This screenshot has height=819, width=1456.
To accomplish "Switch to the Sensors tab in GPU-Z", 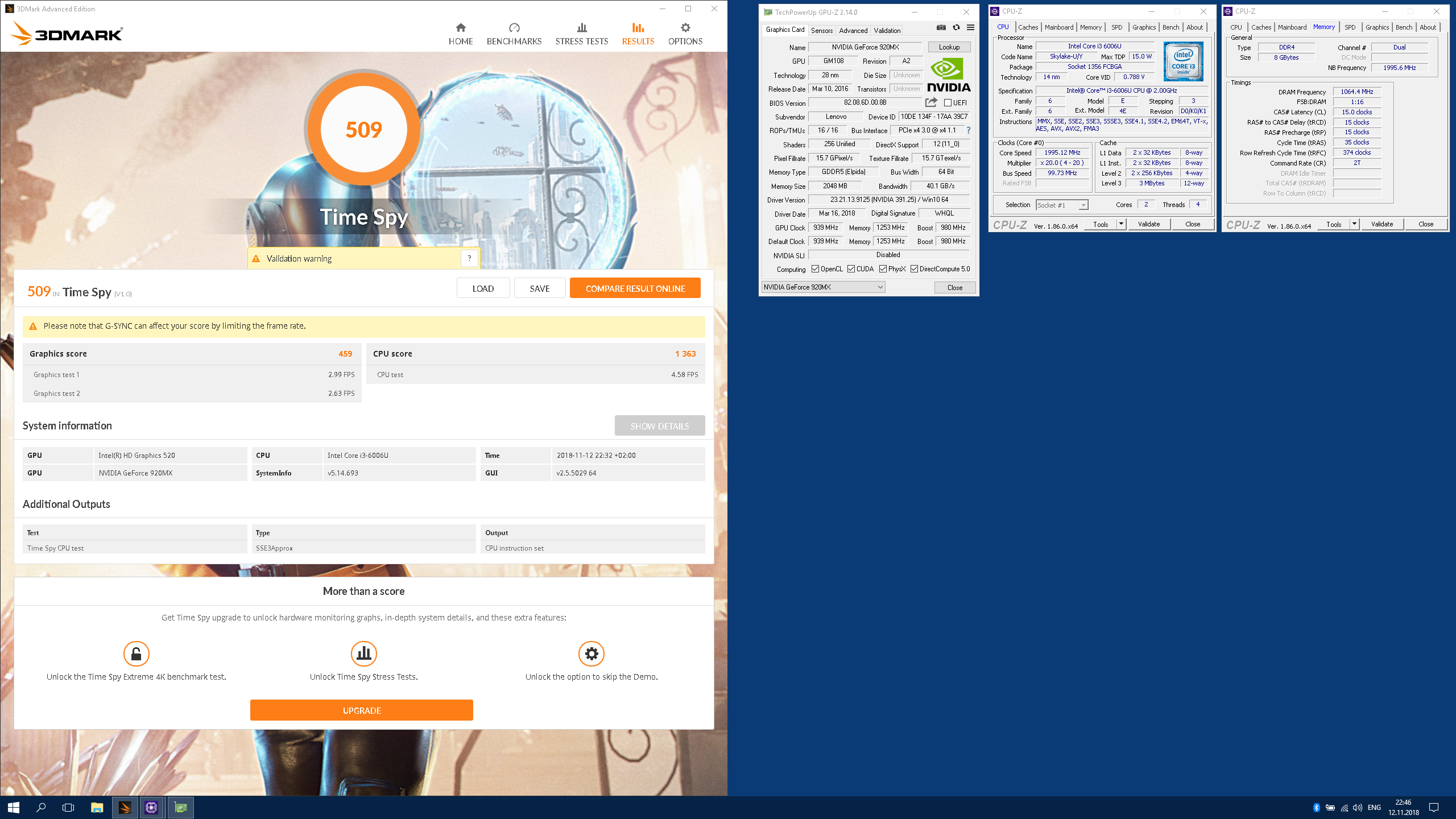I will click(x=822, y=31).
